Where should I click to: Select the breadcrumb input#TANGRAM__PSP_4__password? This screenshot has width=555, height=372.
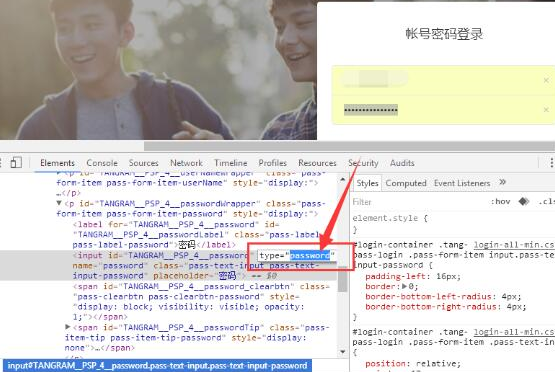(x=158, y=366)
